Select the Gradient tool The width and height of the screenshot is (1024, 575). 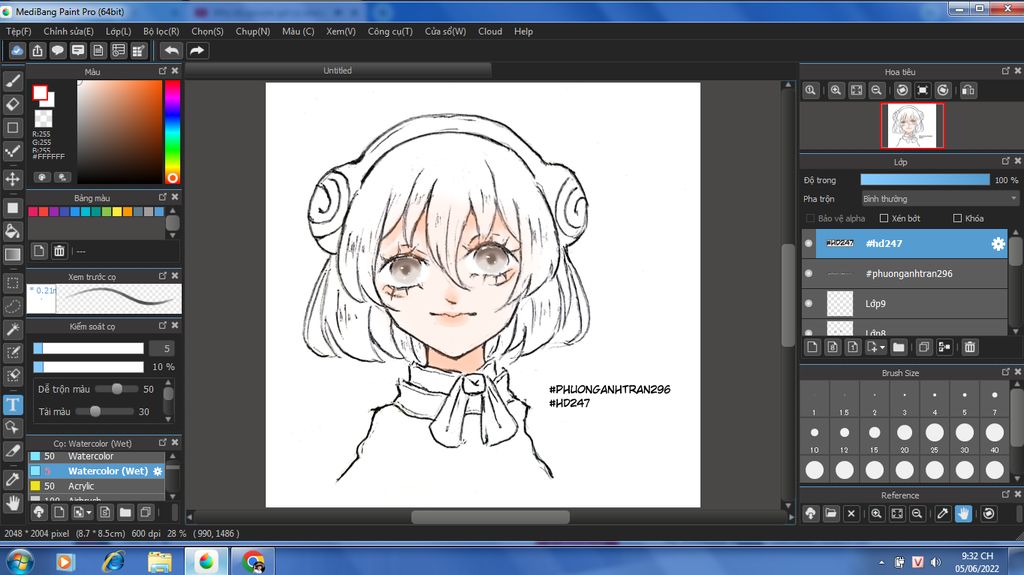pyautogui.click(x=12, y=255)
